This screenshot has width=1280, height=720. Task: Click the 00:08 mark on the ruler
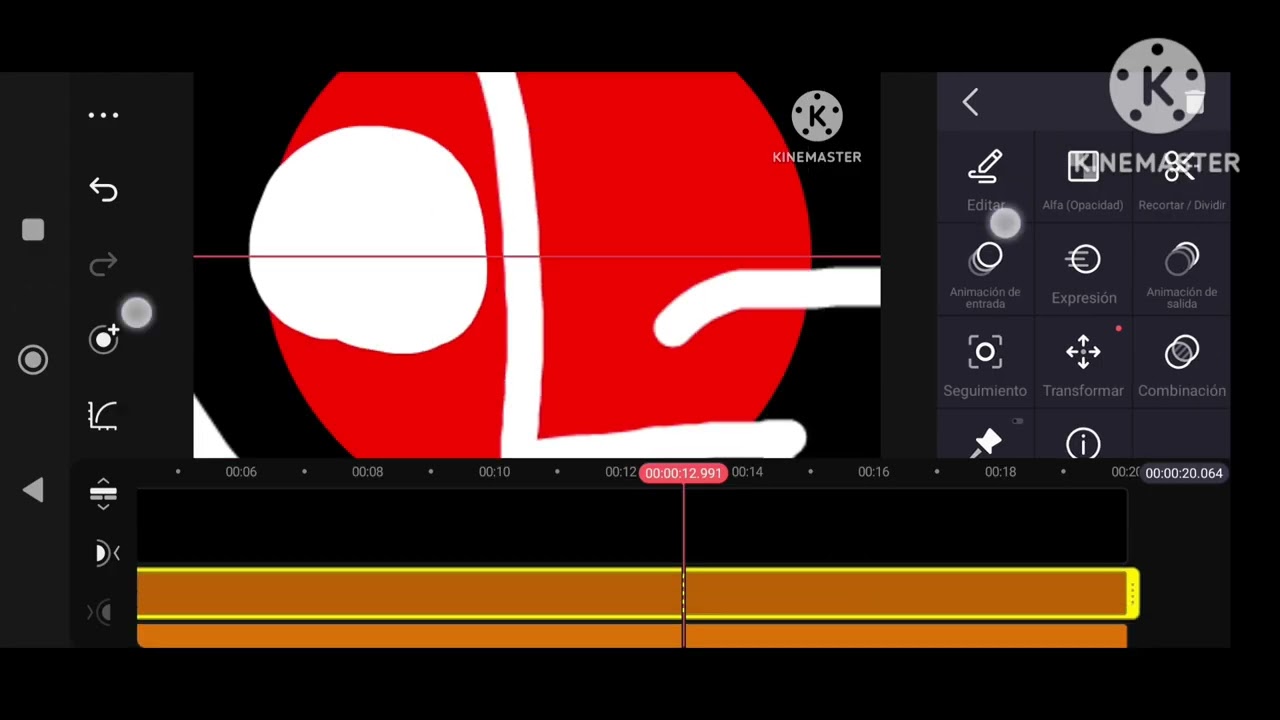pos(367,472)
